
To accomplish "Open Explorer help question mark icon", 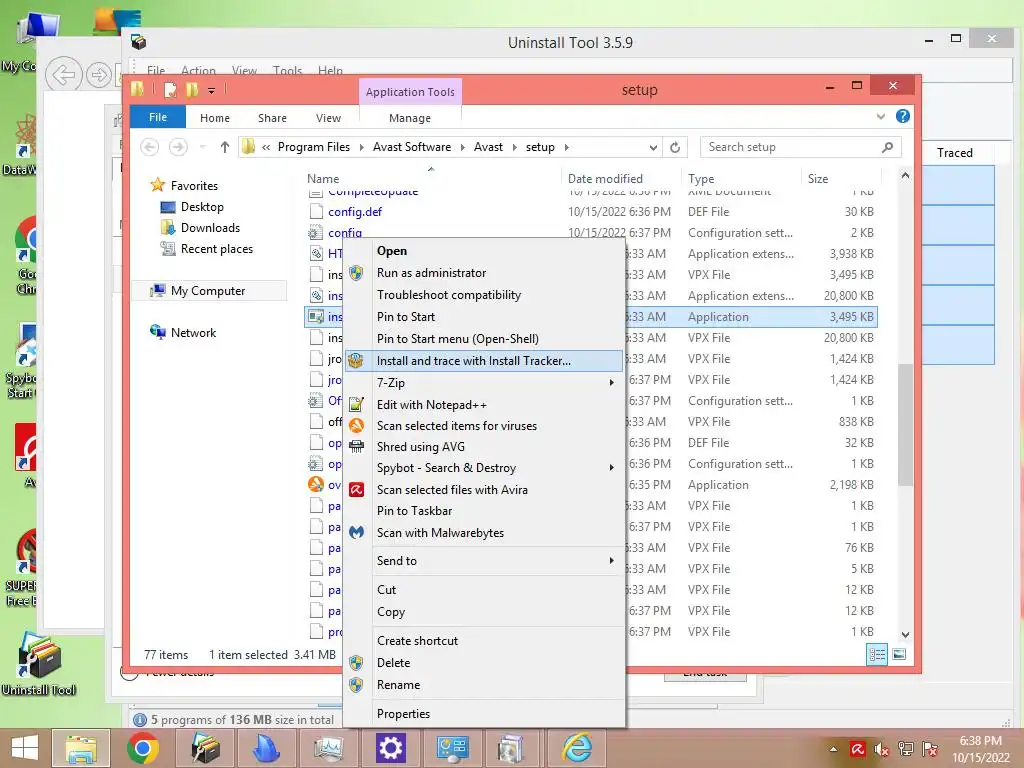I will [x=903, y=116].
